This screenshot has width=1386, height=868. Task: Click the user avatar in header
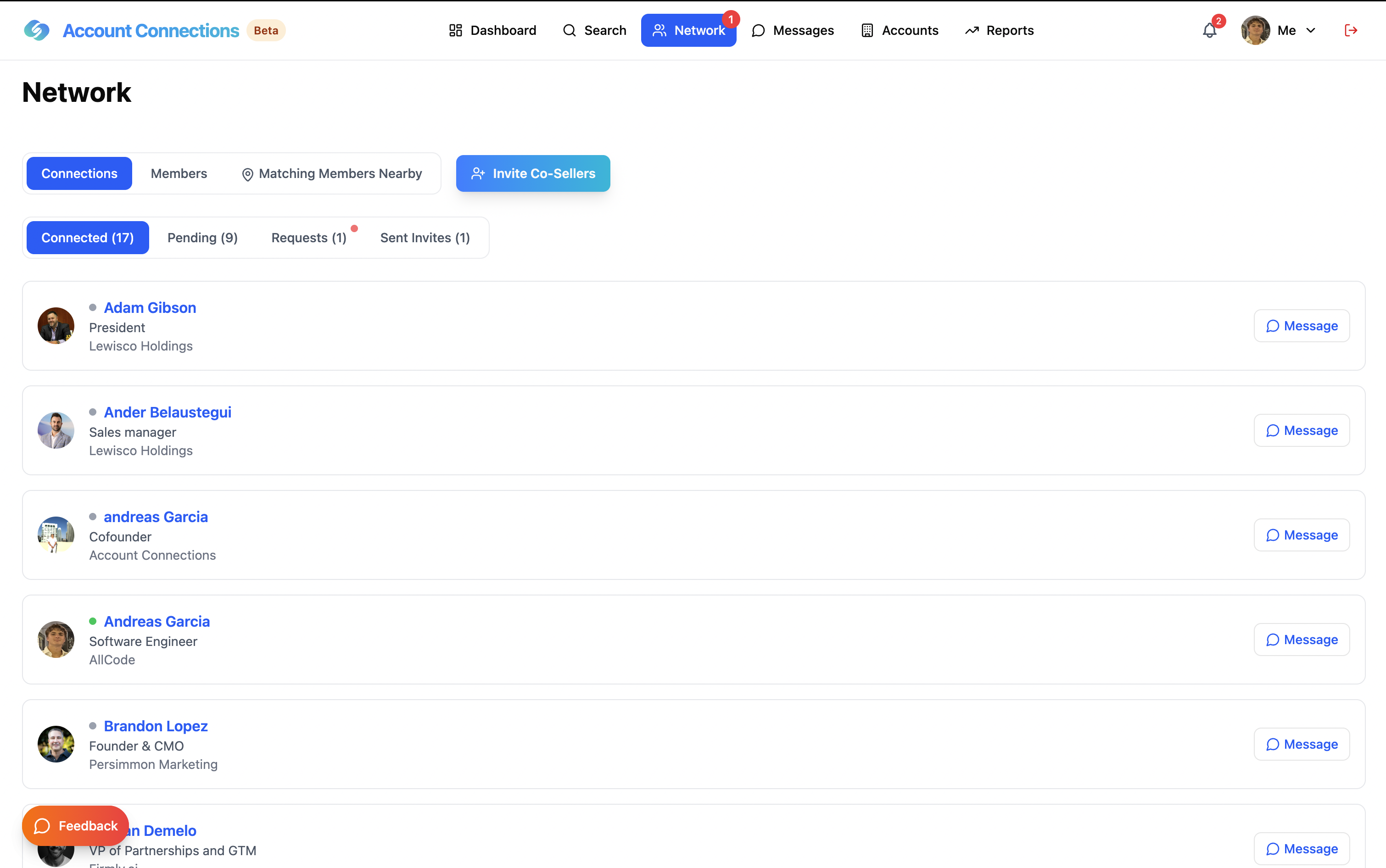click(1255, 30)
